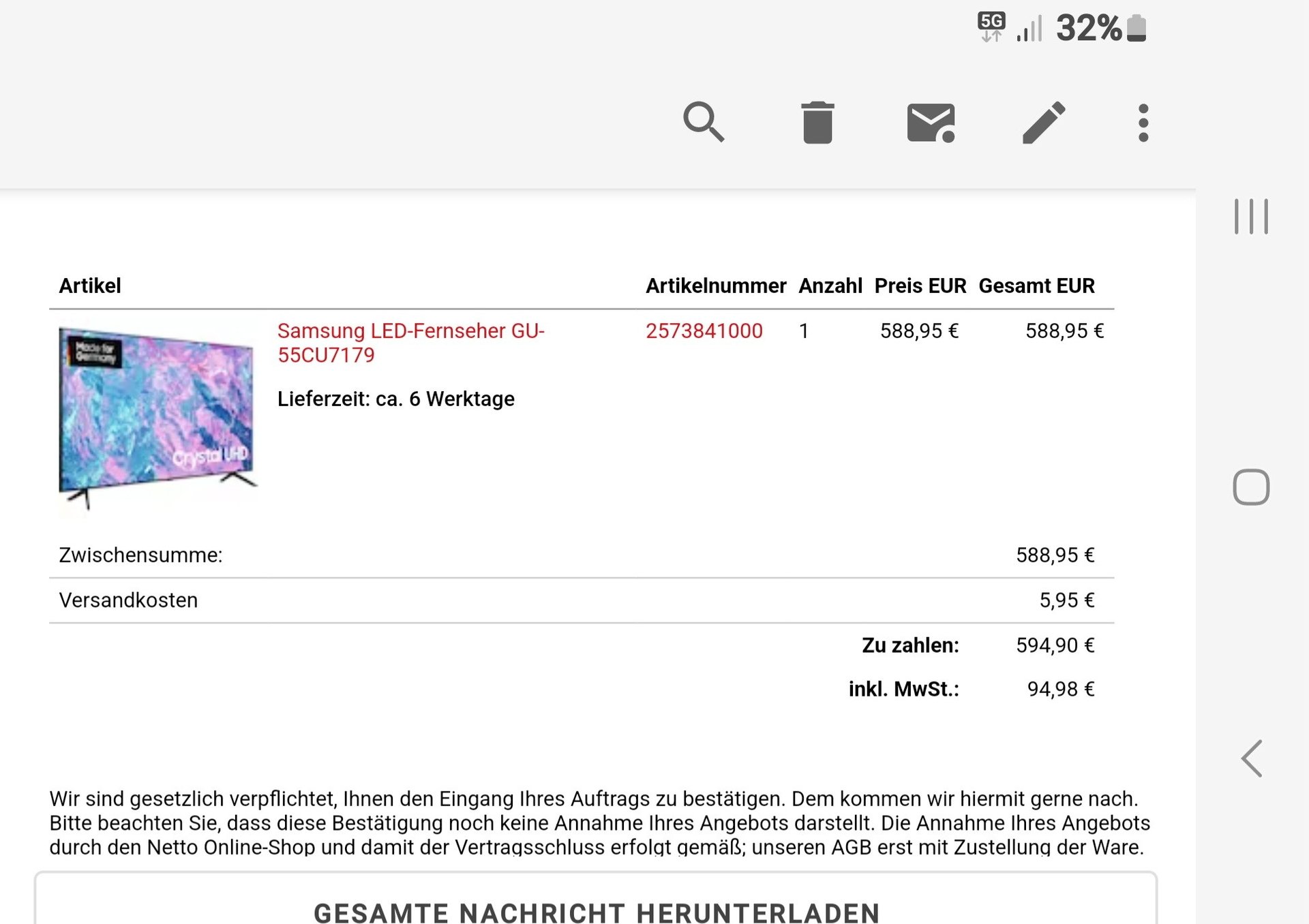The height and width of the screenshot is (924, 1309).
Task: Open the three-dot overflow menu
Action: pos(1143,123)
